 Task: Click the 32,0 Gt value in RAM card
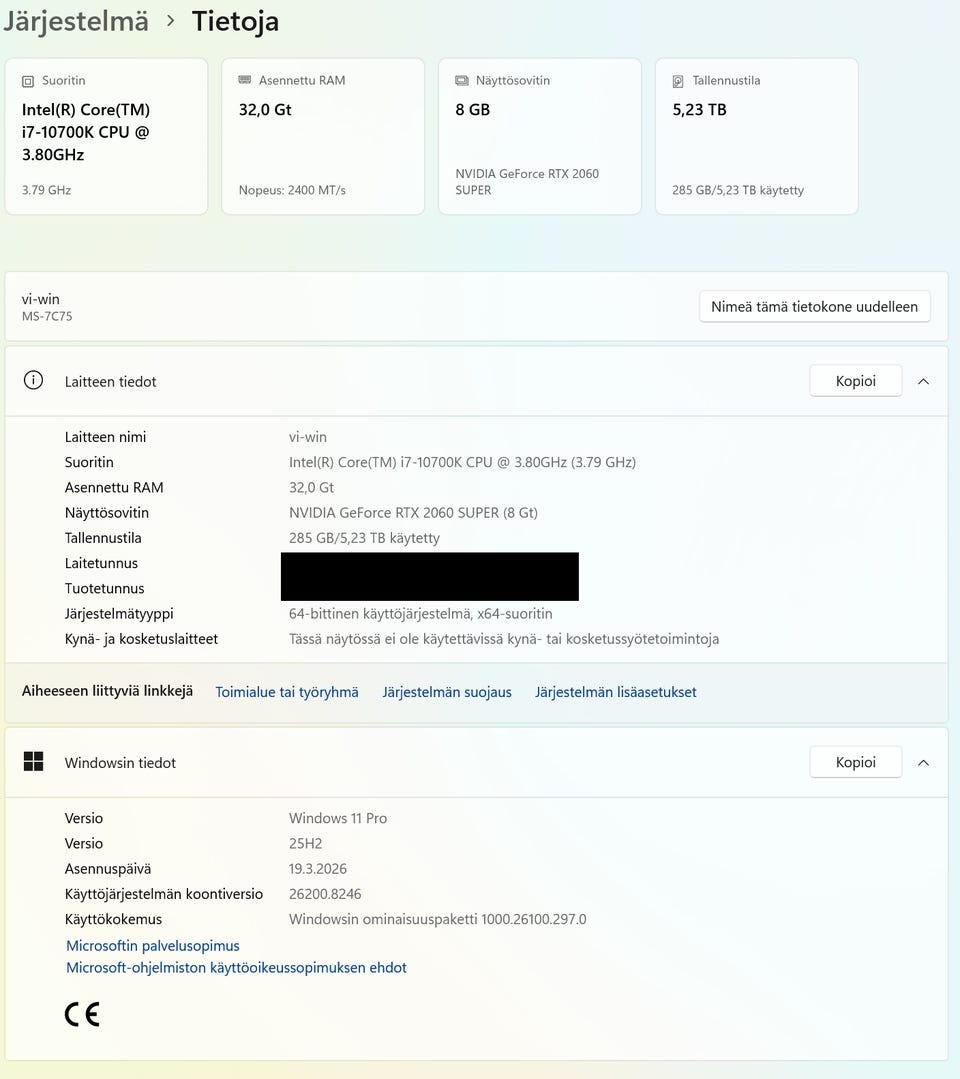[265, 109]
